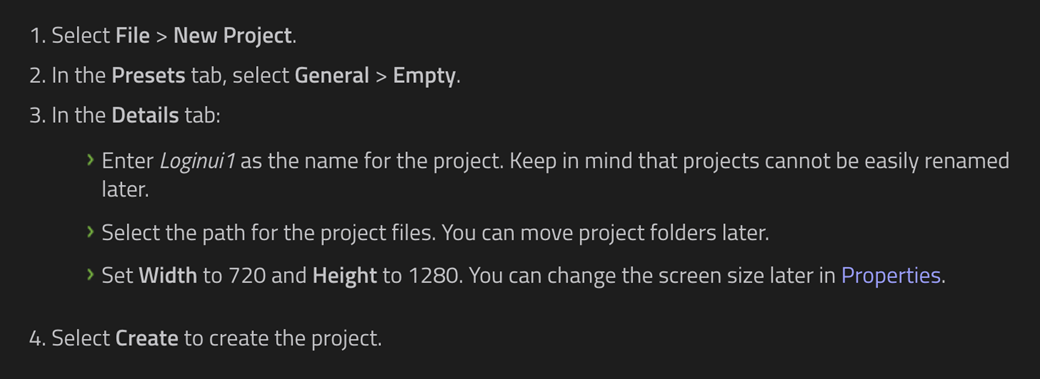Screen dimensions: 1040x379
Task: Click the bold word Width
Action: point(168,275)
